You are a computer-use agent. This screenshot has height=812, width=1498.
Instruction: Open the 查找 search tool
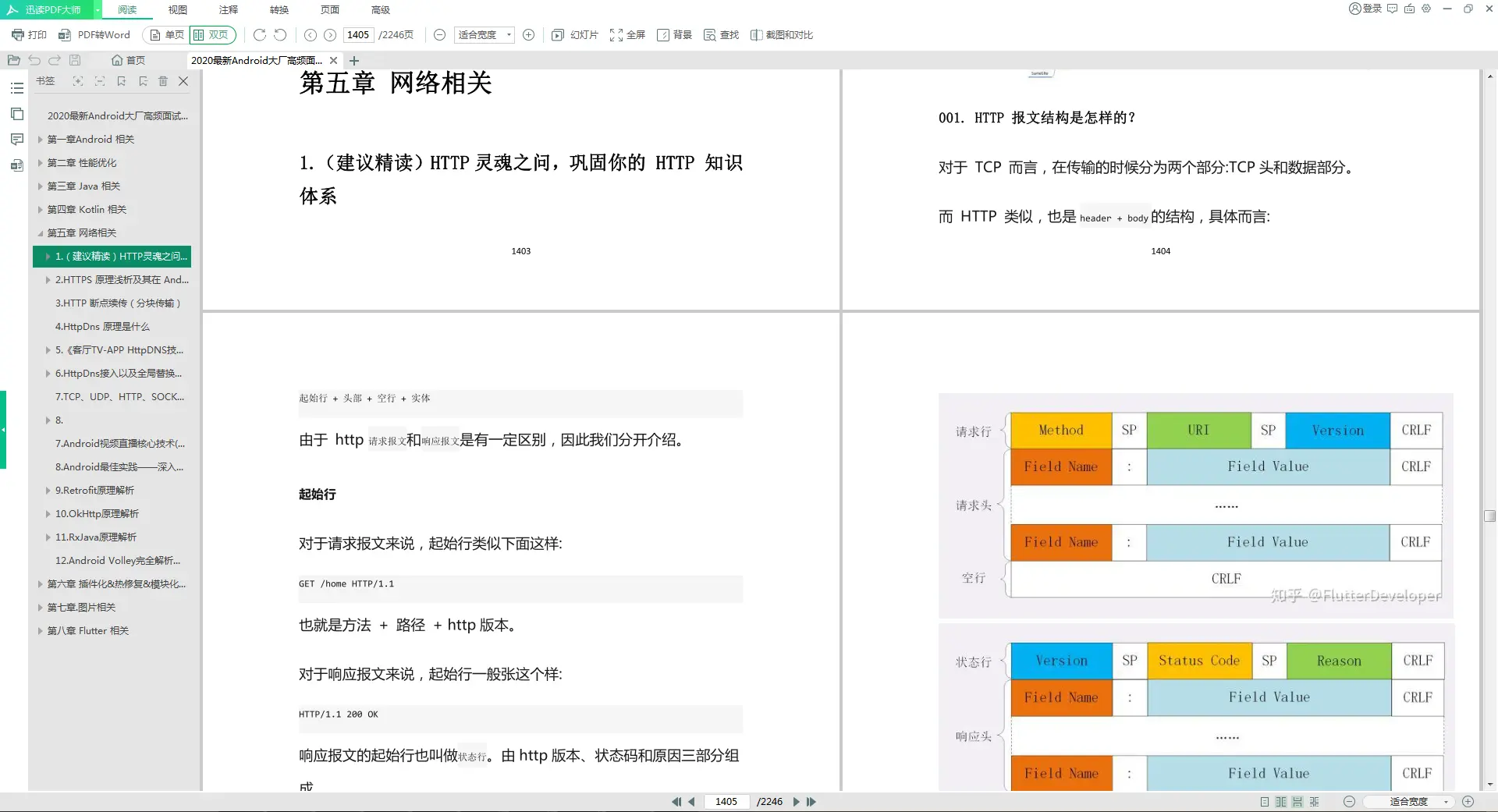(720, 34)
